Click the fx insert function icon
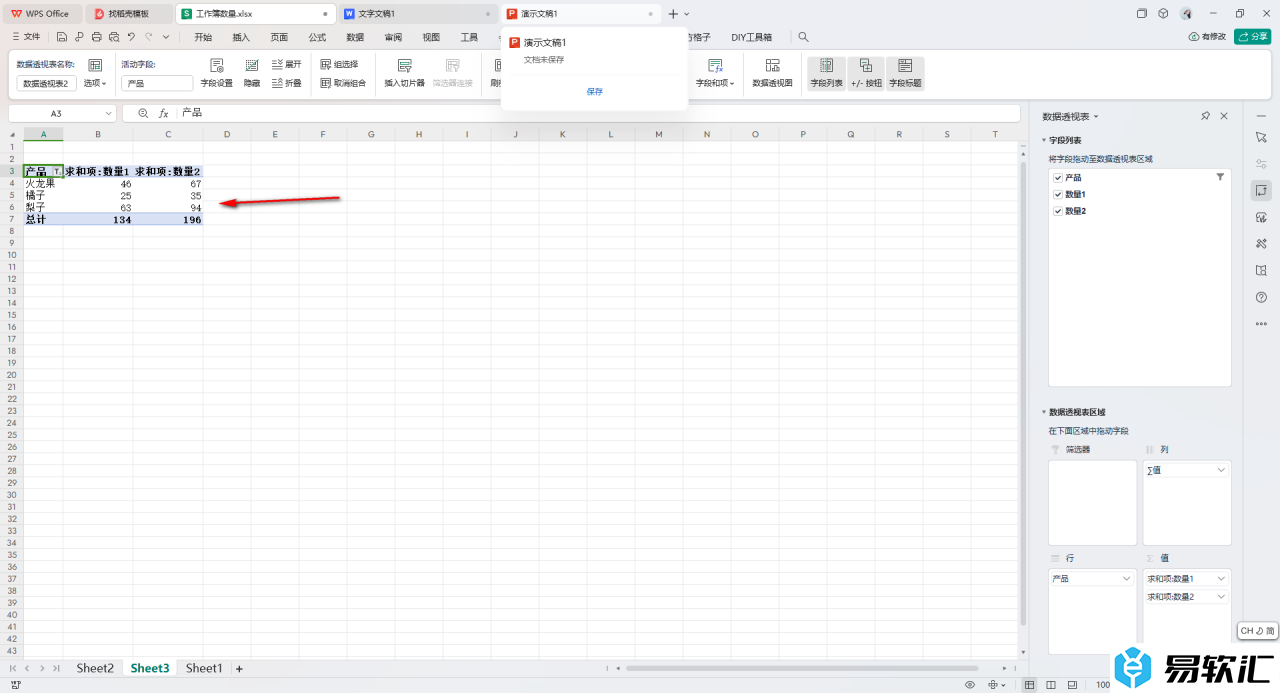Image resolution: width=1280 pixels, height=693 pixels. pos(164,114)
